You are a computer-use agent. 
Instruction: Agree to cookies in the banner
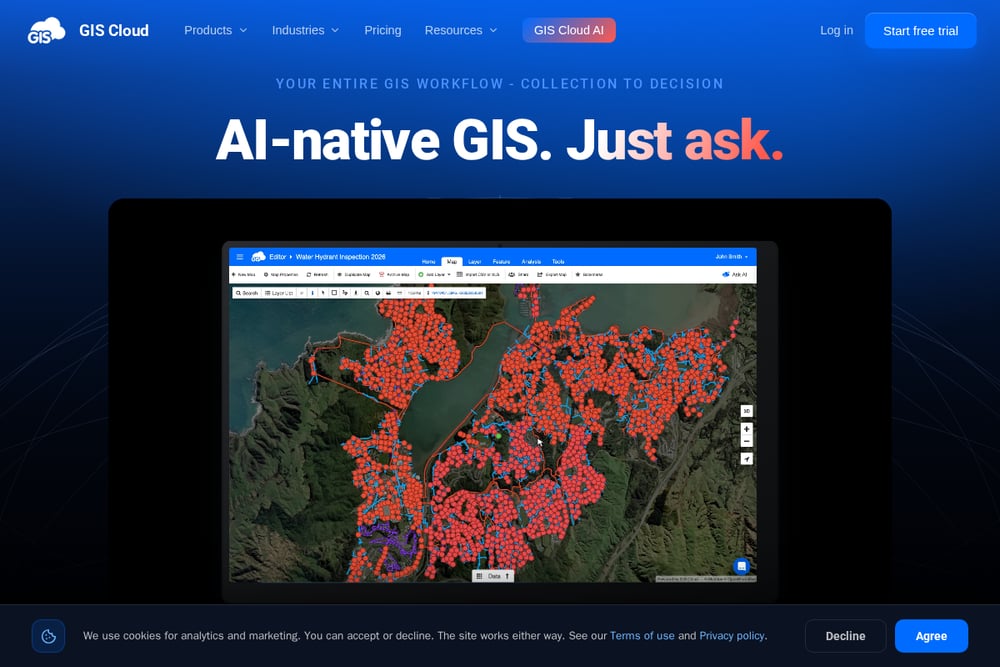[x=931, y=636]
